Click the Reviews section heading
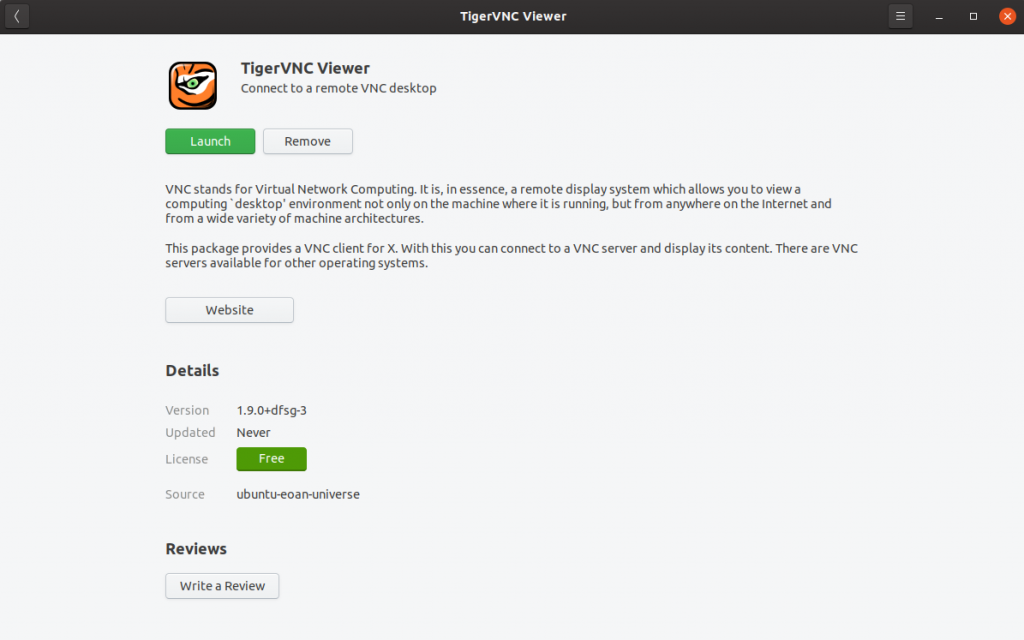 (x=196, y=549)
